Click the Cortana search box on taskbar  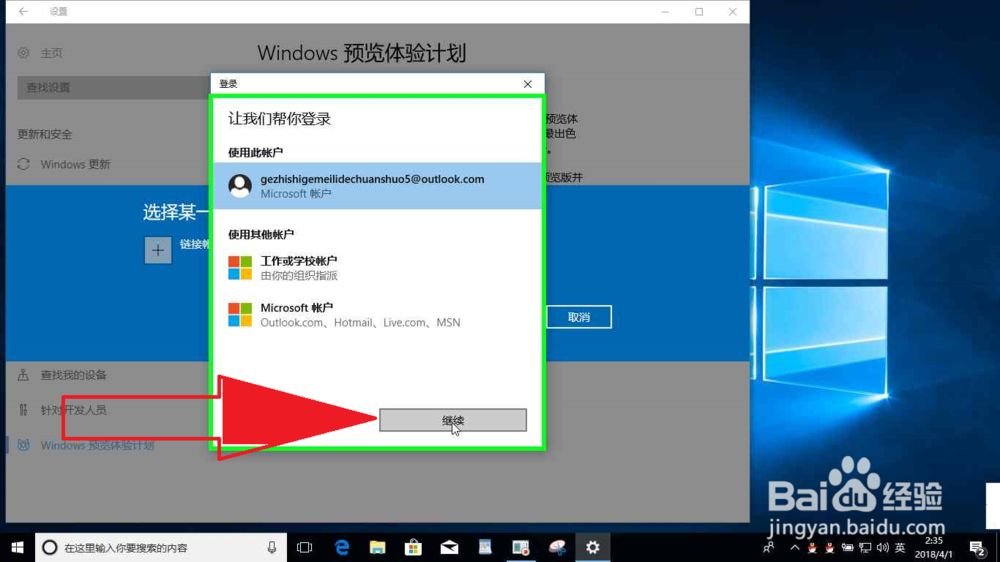click(161, 547)
